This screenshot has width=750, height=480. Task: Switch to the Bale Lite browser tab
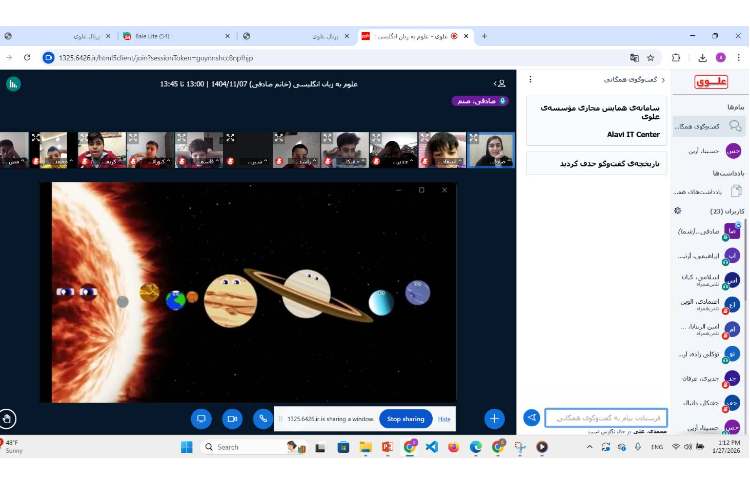[175, 36]
